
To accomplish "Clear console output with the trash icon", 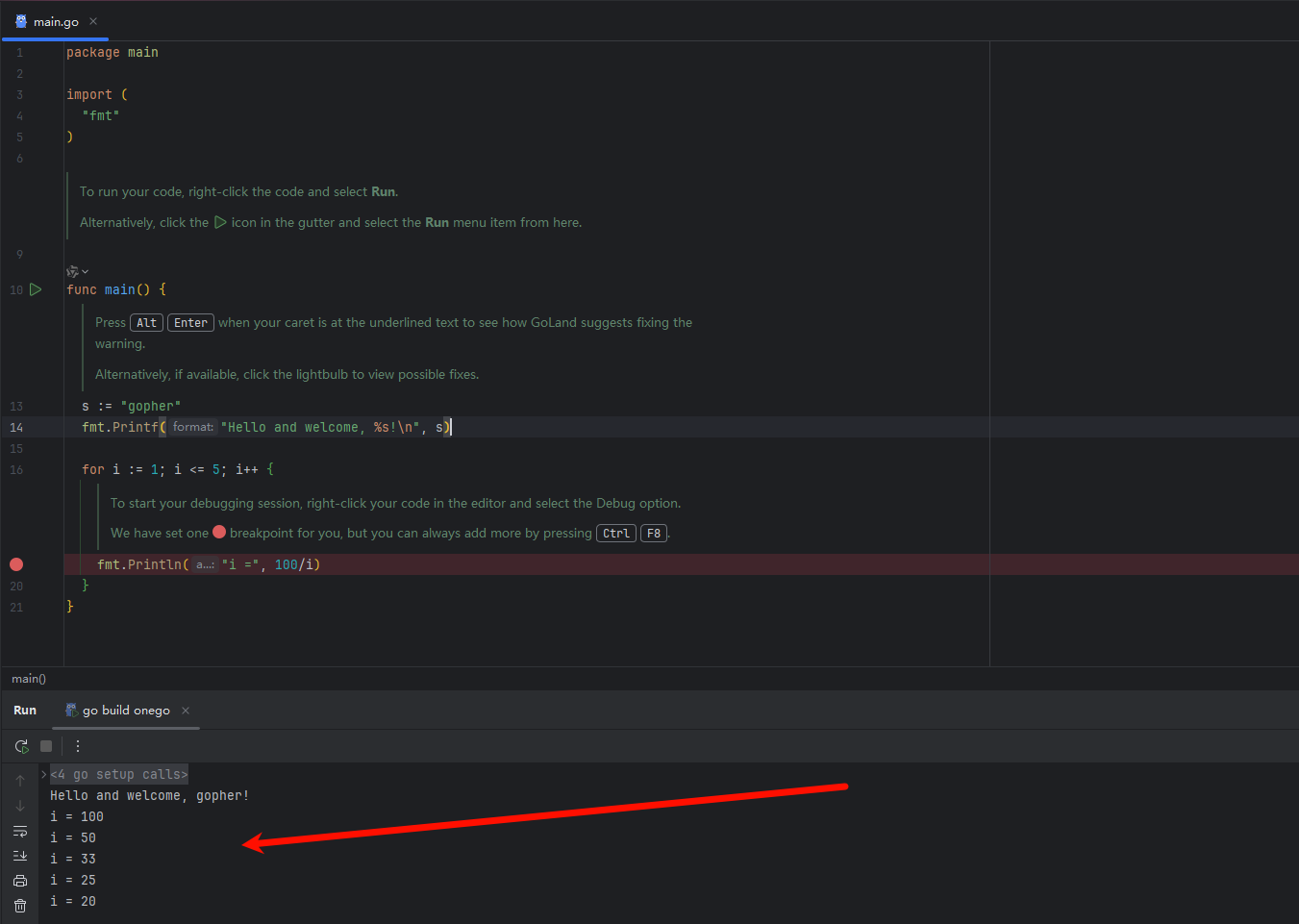I will tap(20, 906).
